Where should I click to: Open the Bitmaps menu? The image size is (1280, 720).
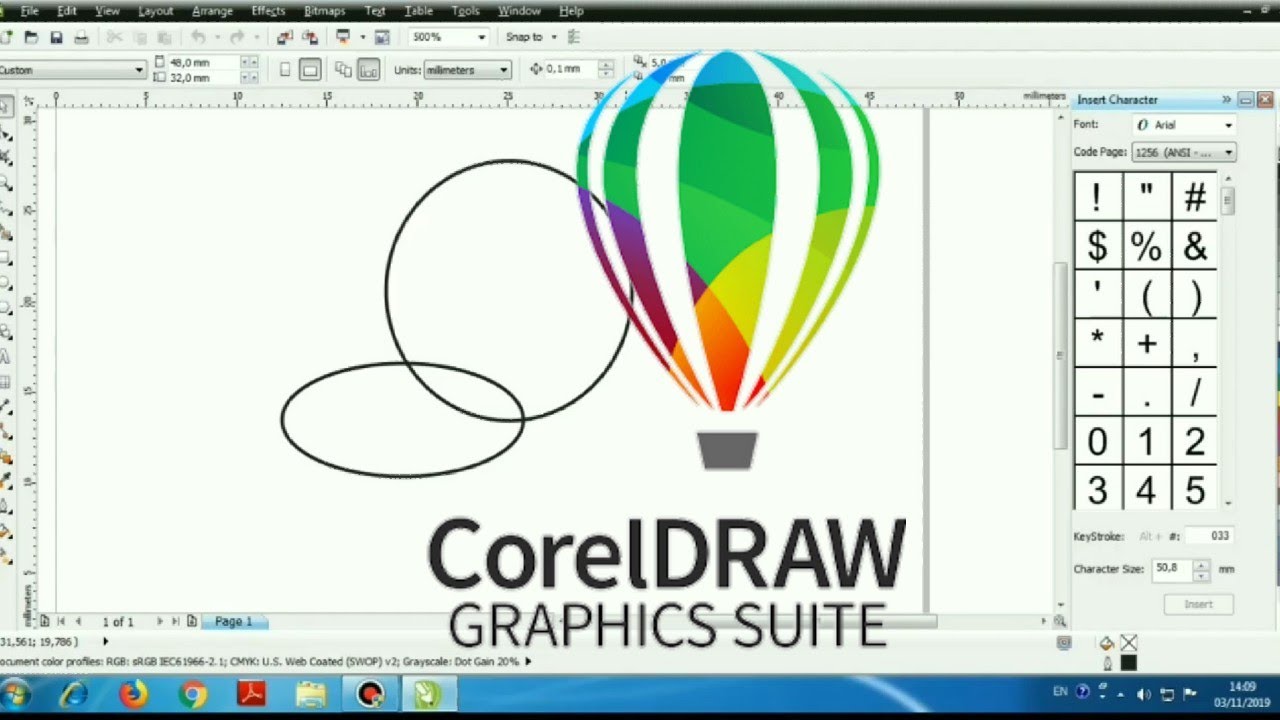(x=324, y=11)
